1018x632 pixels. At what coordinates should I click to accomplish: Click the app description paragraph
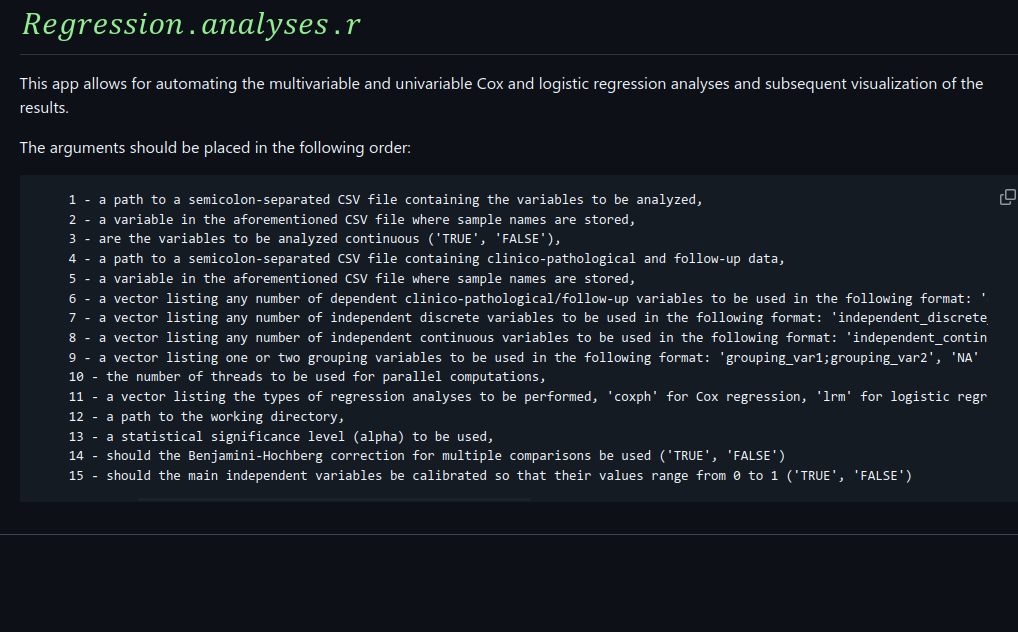point(501,95)
